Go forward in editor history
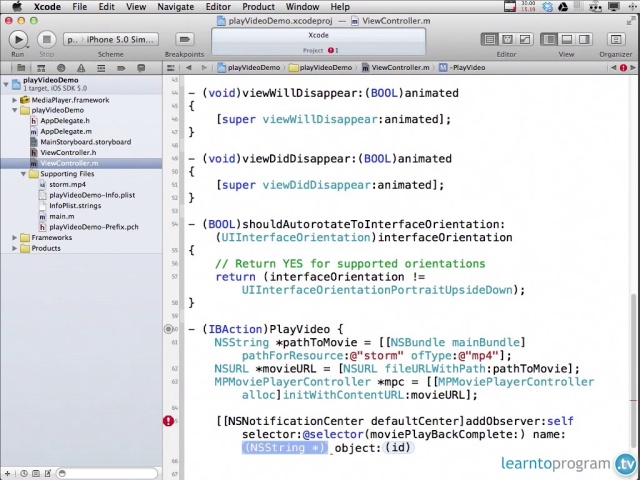 click(x=204, y=68)
